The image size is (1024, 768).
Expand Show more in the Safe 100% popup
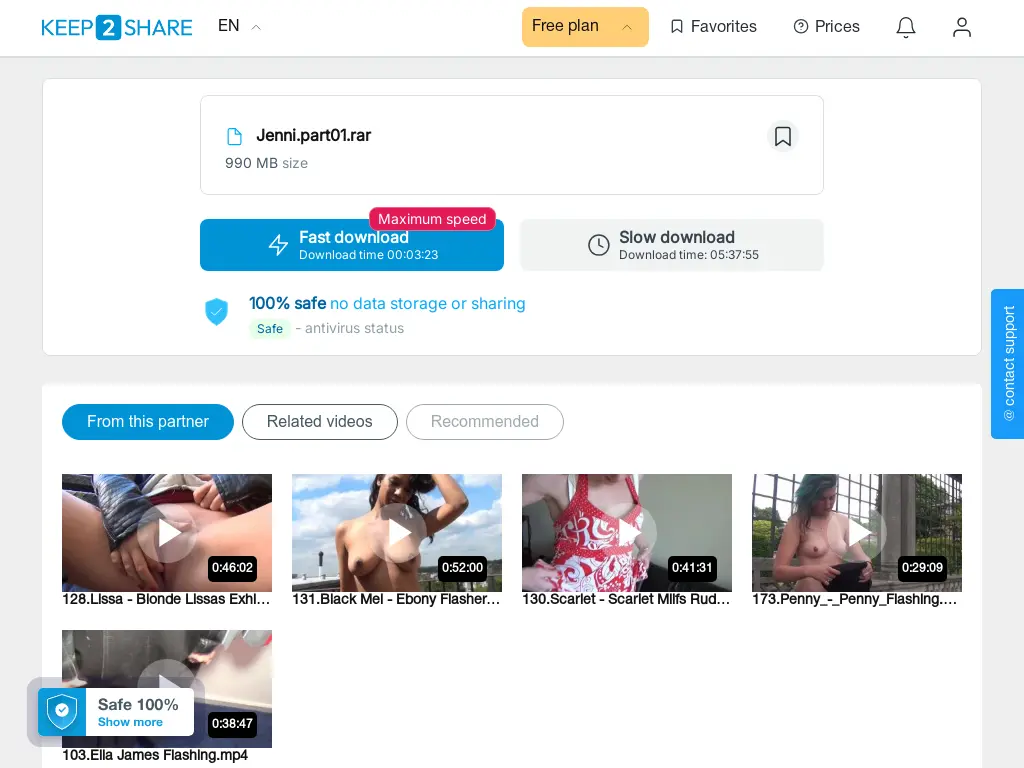pyautogui.click(x=130, y=722)
